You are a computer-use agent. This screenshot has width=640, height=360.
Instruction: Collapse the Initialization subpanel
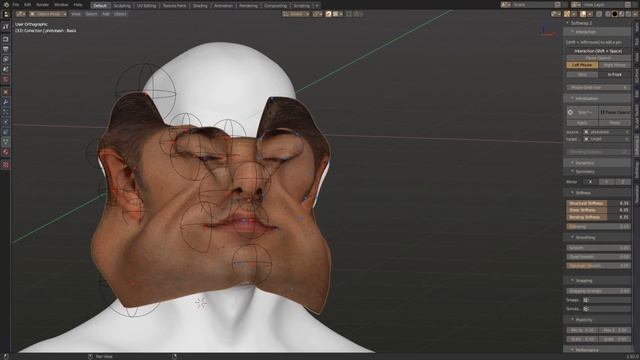pyautogui.click(x=597, y=98)
